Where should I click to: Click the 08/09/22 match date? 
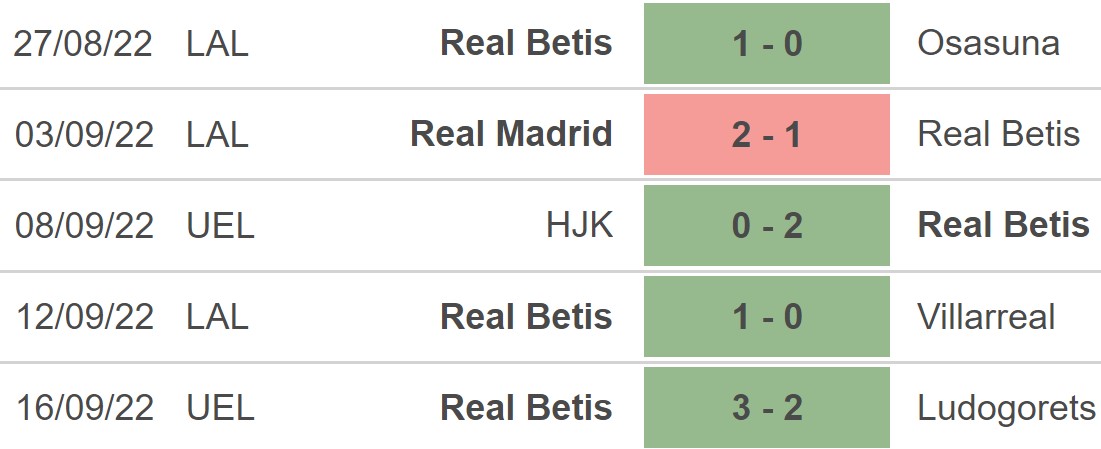click(84, 225)
